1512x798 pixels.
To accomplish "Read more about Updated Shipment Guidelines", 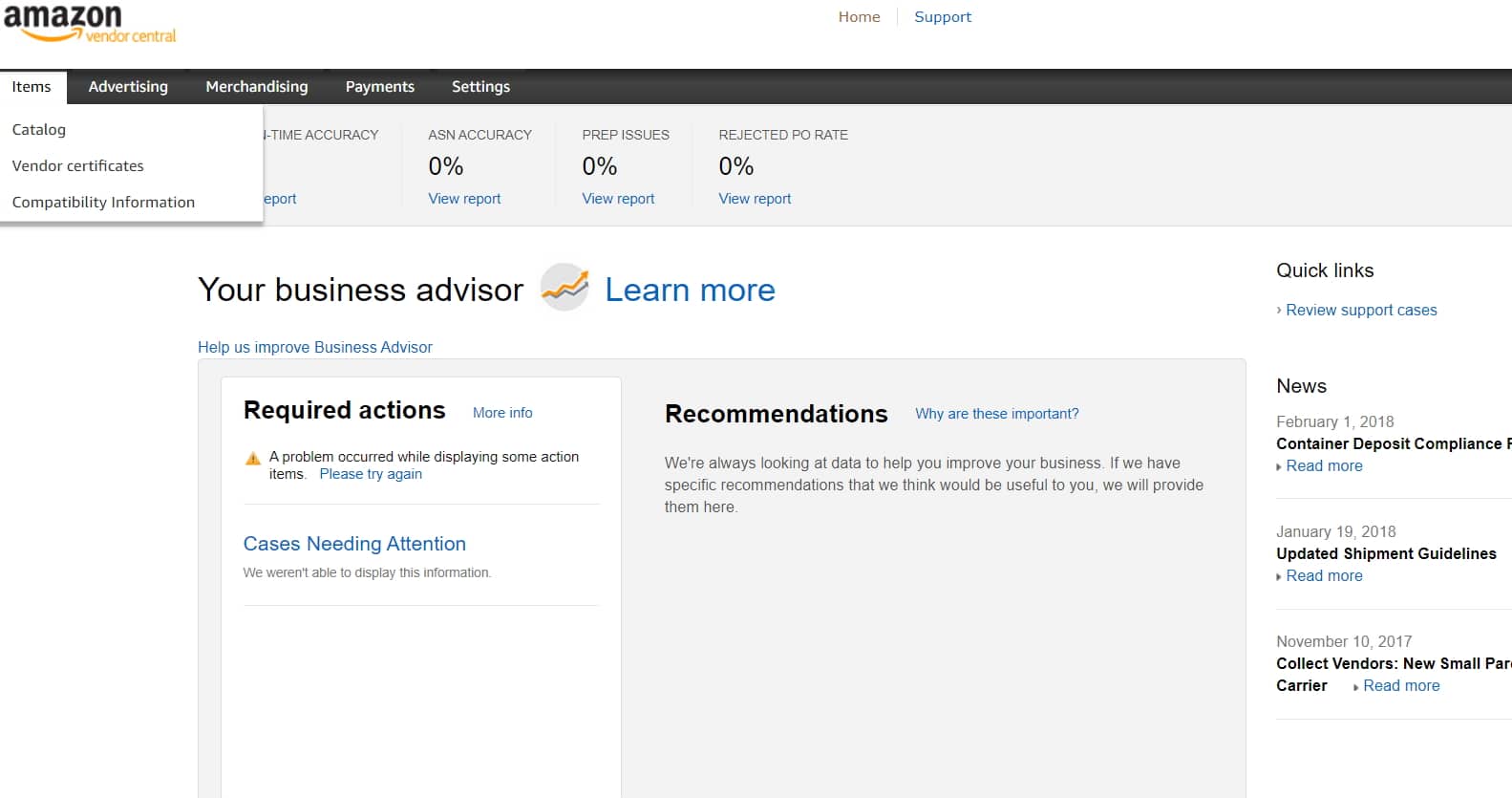I will click(x=1324, y=576).
